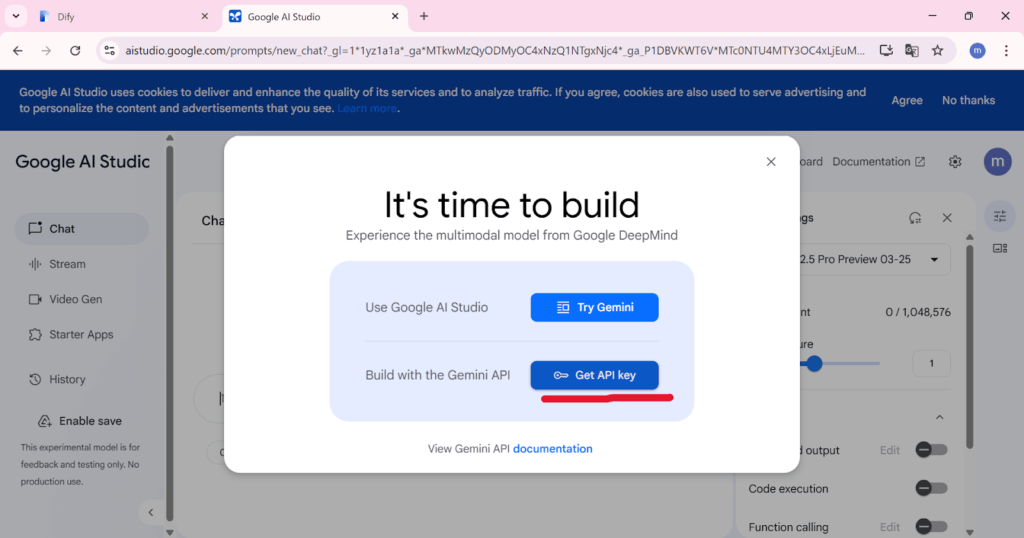The height and width of the screenshot is (538, 1024).
Task: Close the run settings panel
Action: click(x=947, y=218)
